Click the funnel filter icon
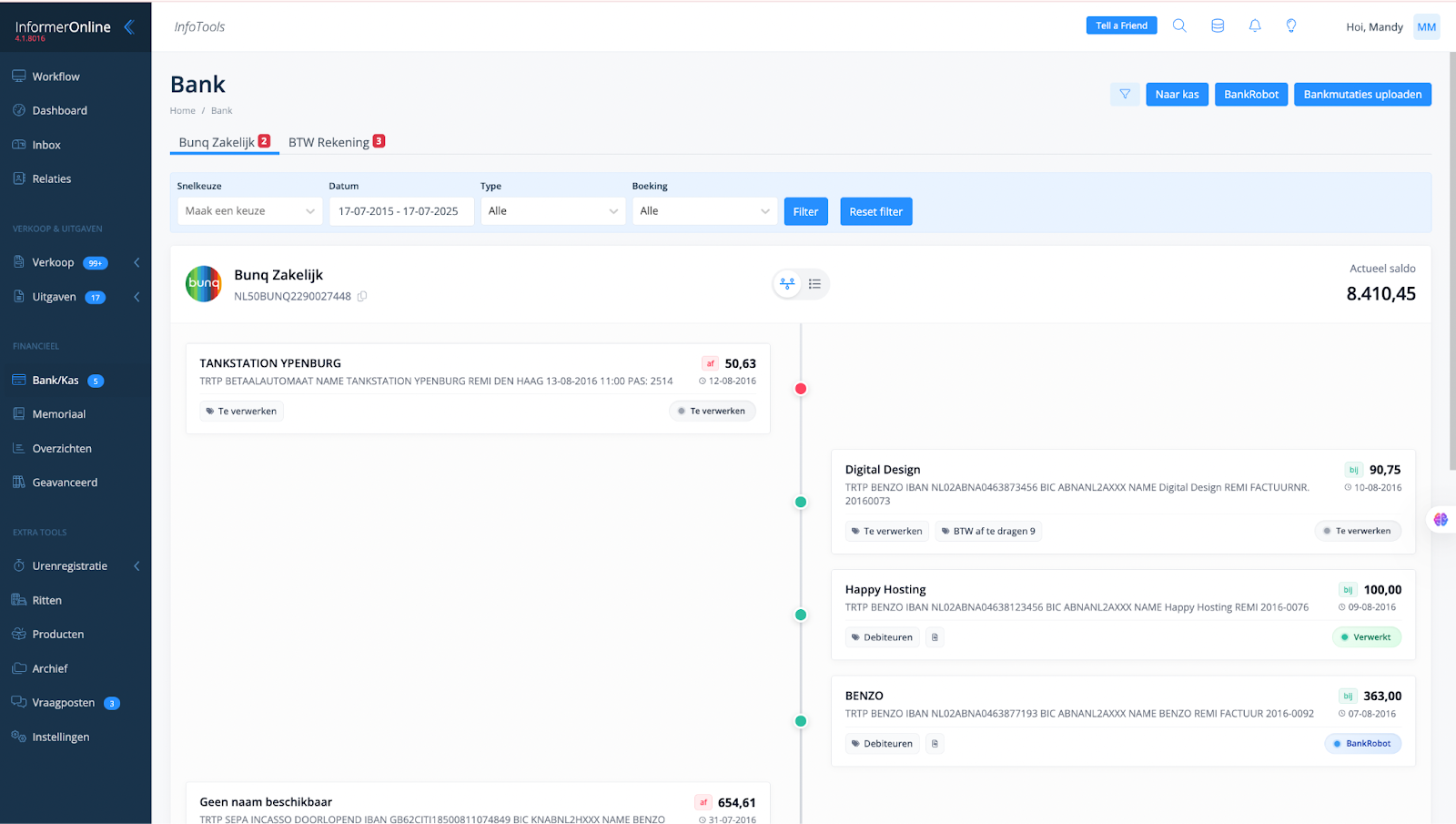1456x824 pixels. pos(1125,94)
